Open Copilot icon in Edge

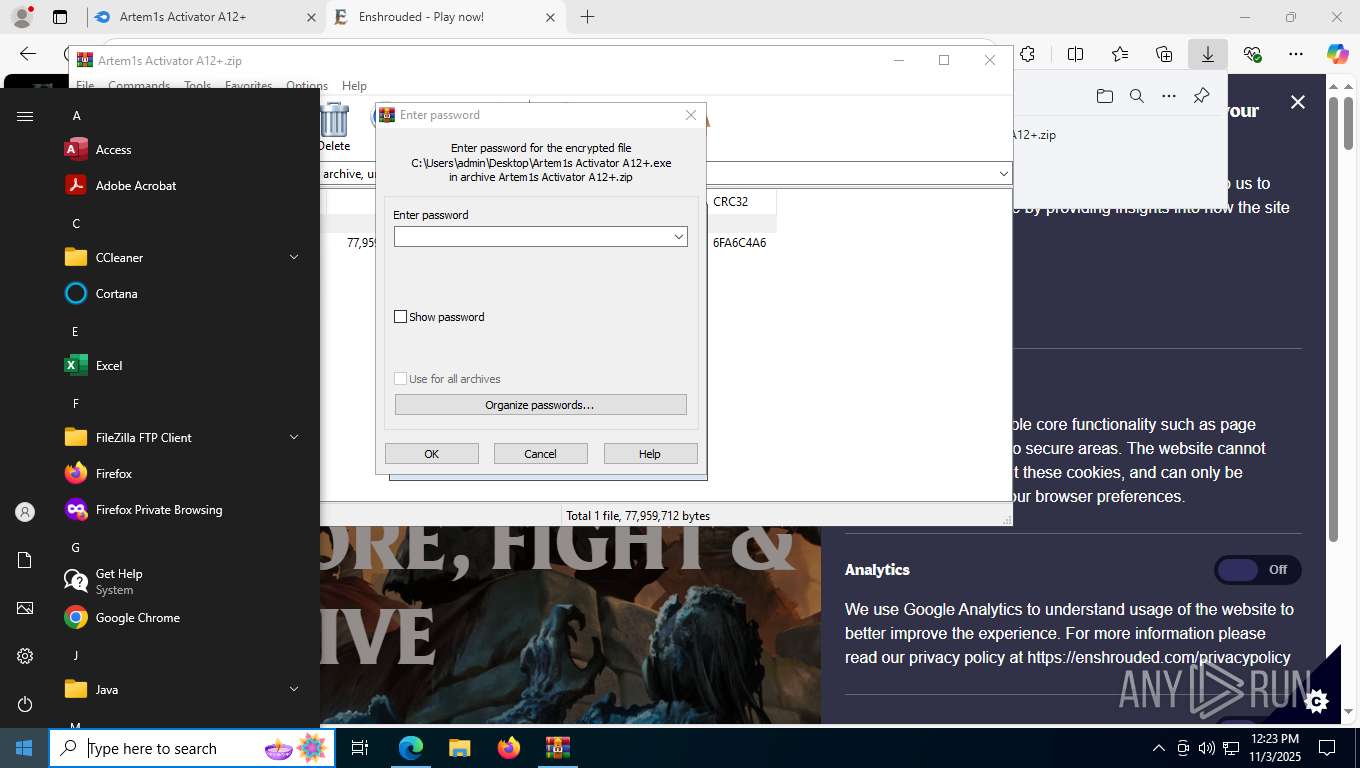1338,55
